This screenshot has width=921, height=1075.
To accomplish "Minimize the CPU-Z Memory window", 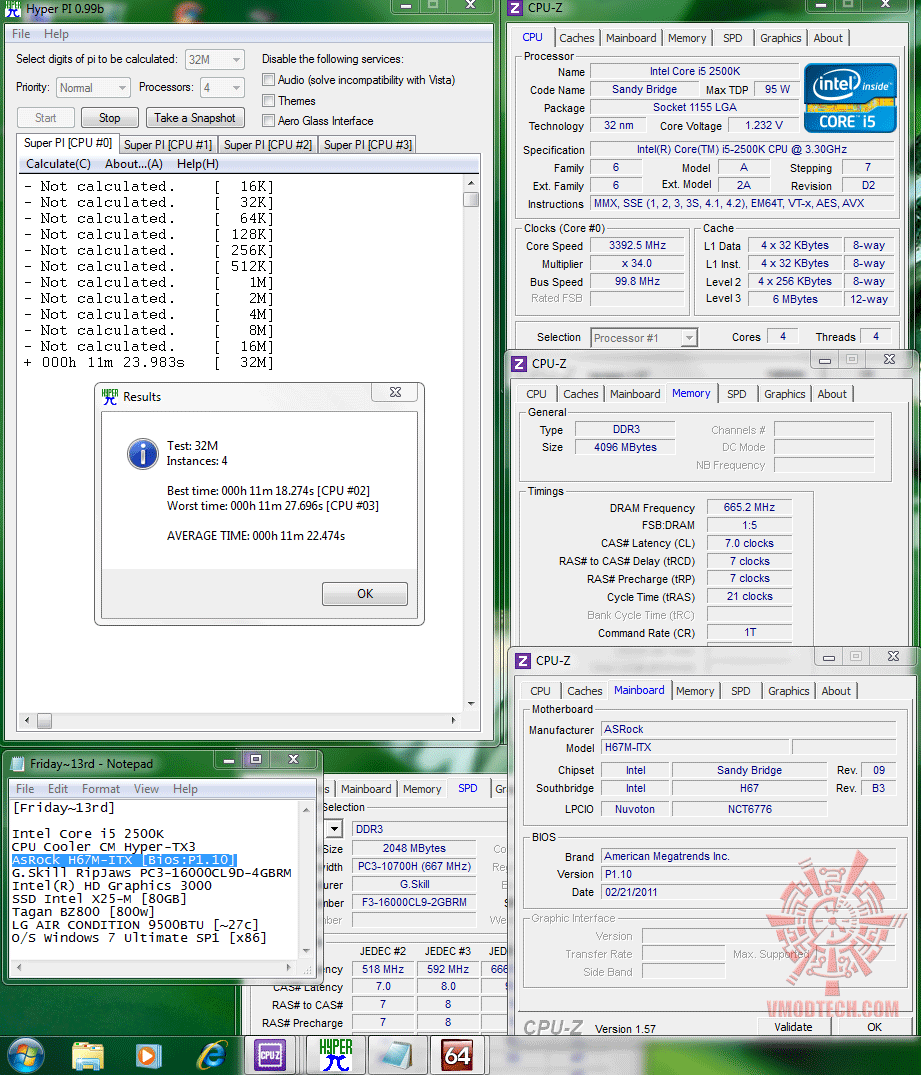I will click(x=825, y=359).
